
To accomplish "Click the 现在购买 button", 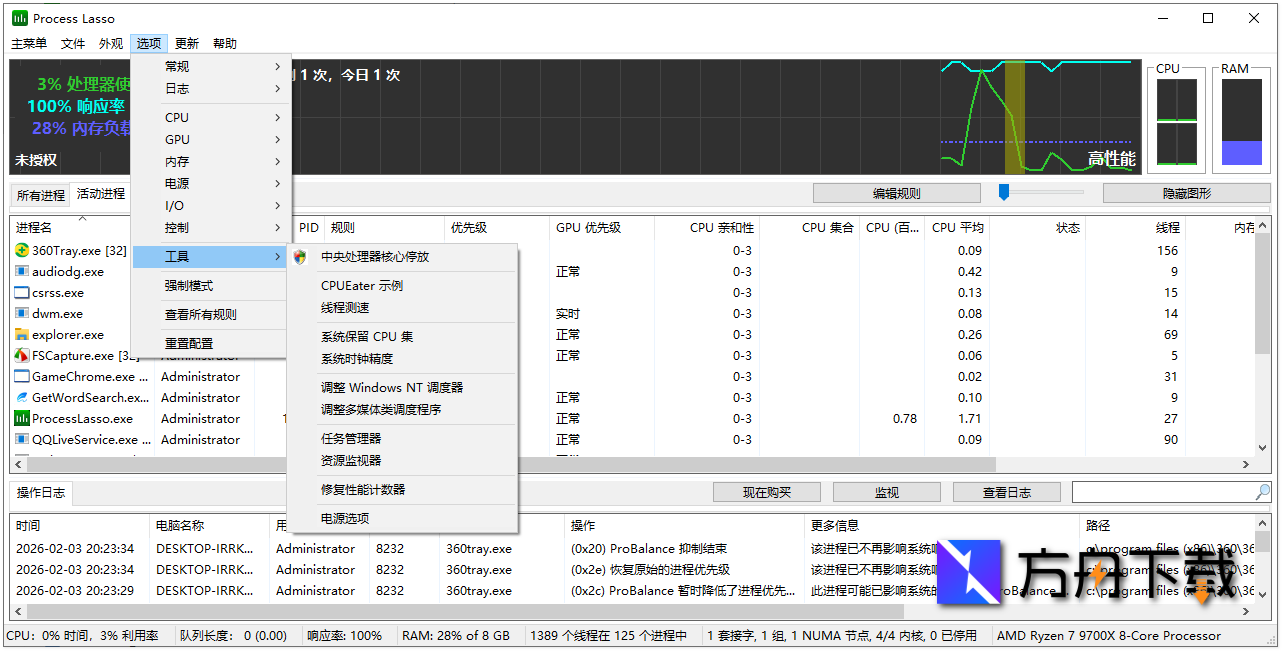I will tap(765, 491).
